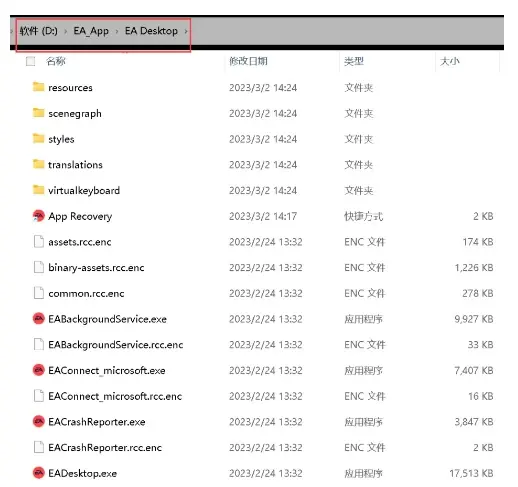
Task: Open the resources folder icon
Action: click(38, 87)
